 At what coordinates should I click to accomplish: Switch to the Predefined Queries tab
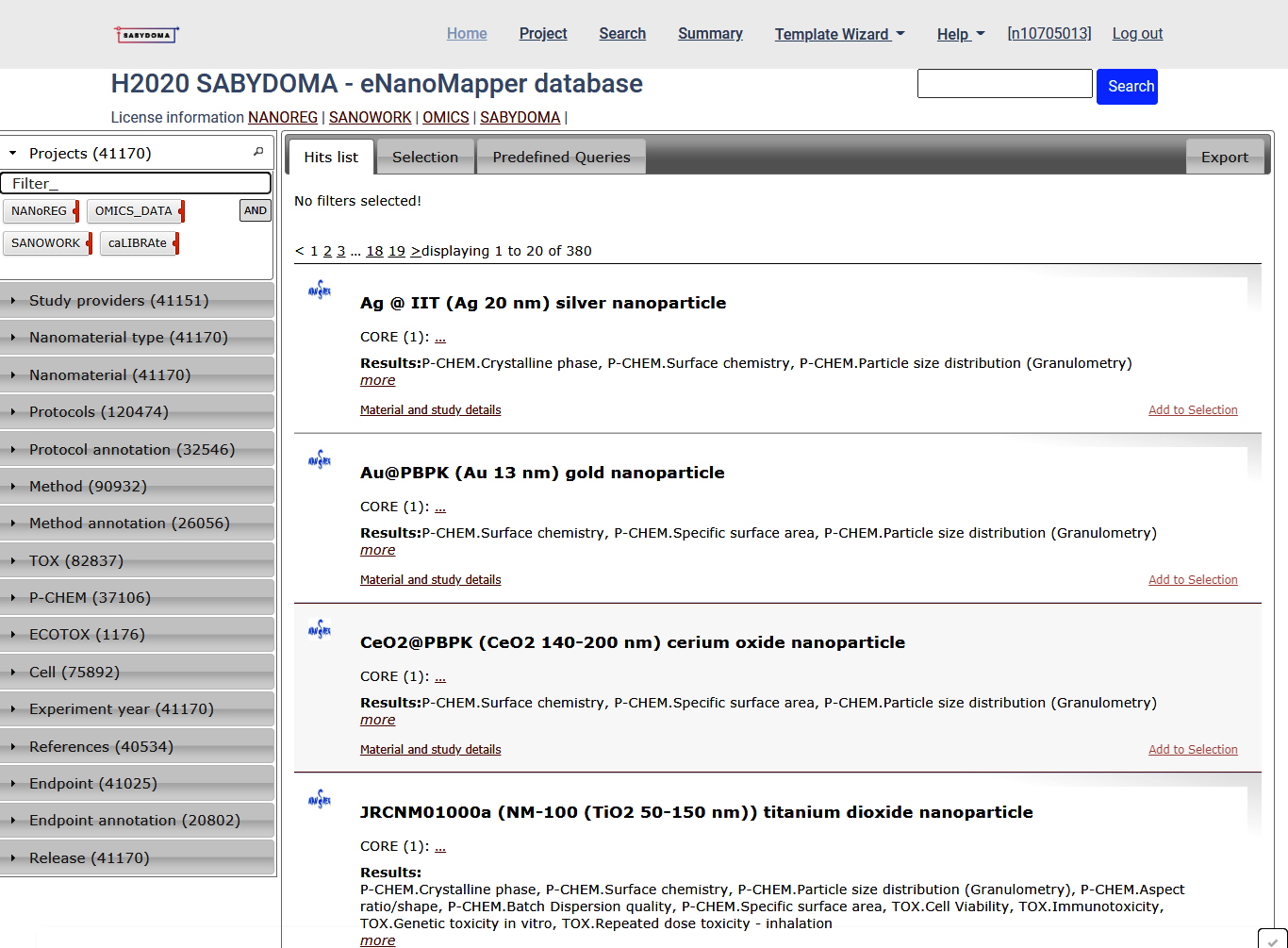click(561, 158)
